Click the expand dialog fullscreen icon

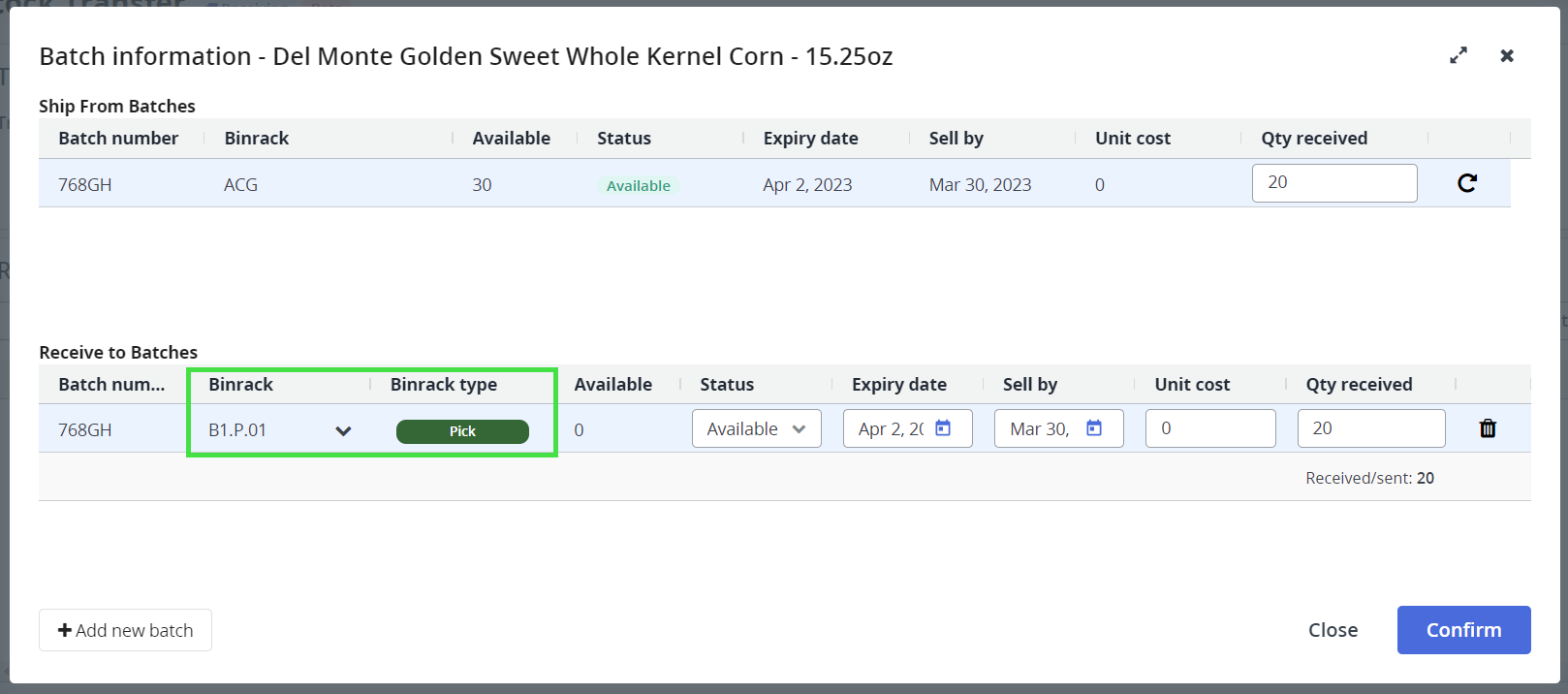tap(1458, 56)
